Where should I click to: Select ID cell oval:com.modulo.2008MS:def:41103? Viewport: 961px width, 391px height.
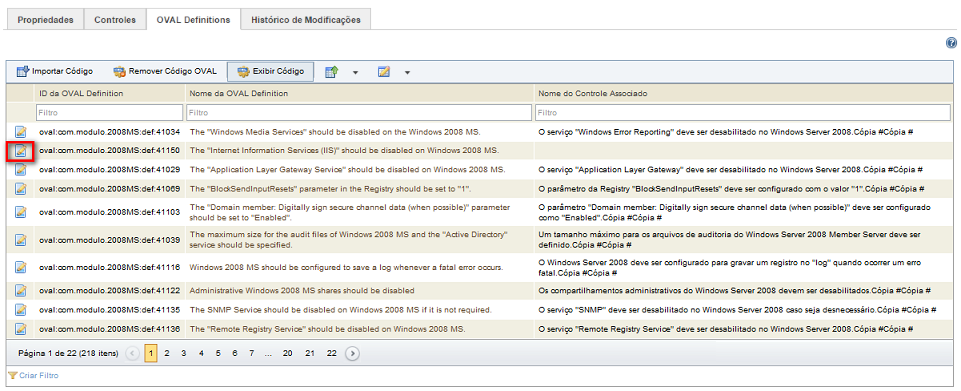tap(109, 212)
